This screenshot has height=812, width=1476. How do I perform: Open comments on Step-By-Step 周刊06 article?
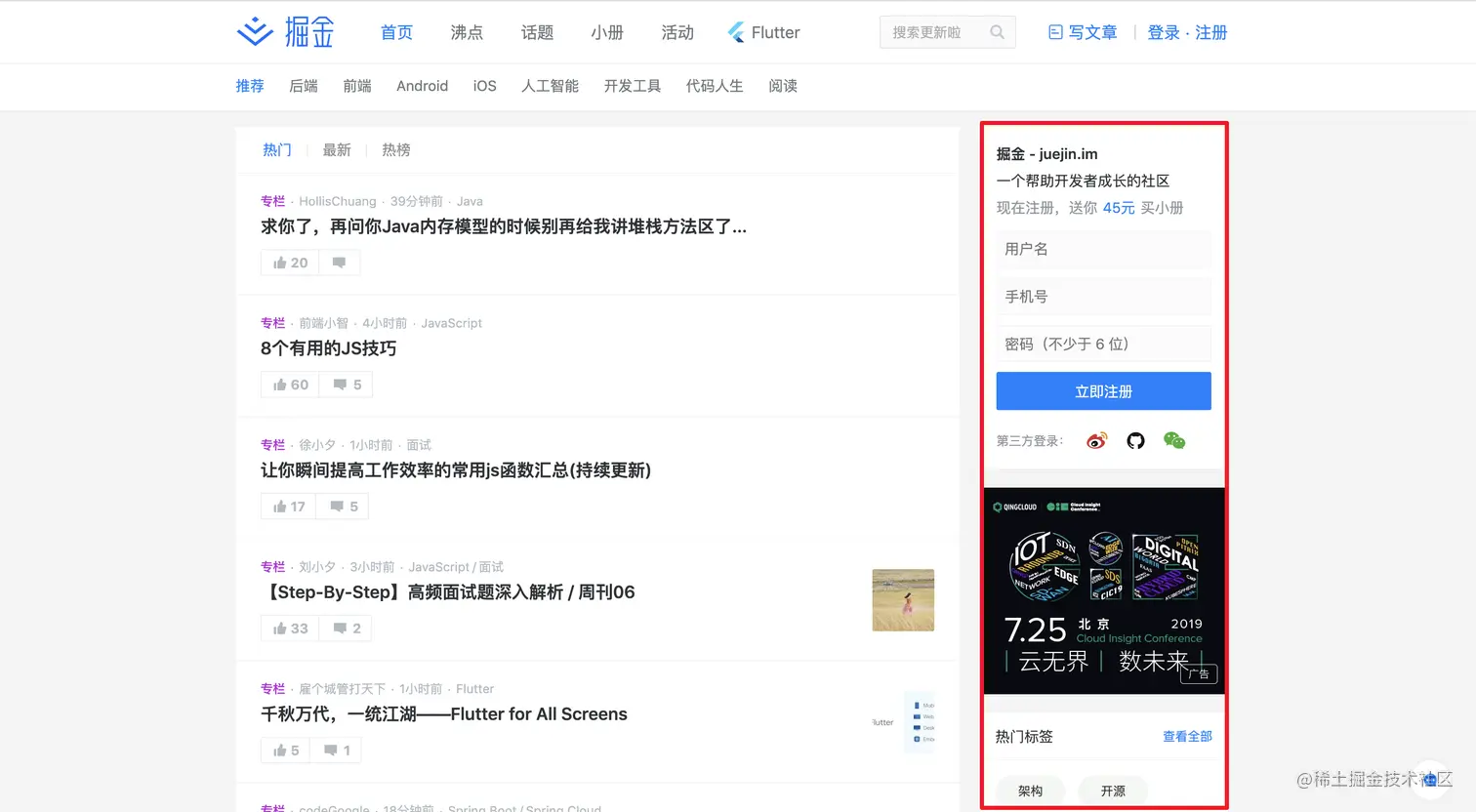pos(347,629)
